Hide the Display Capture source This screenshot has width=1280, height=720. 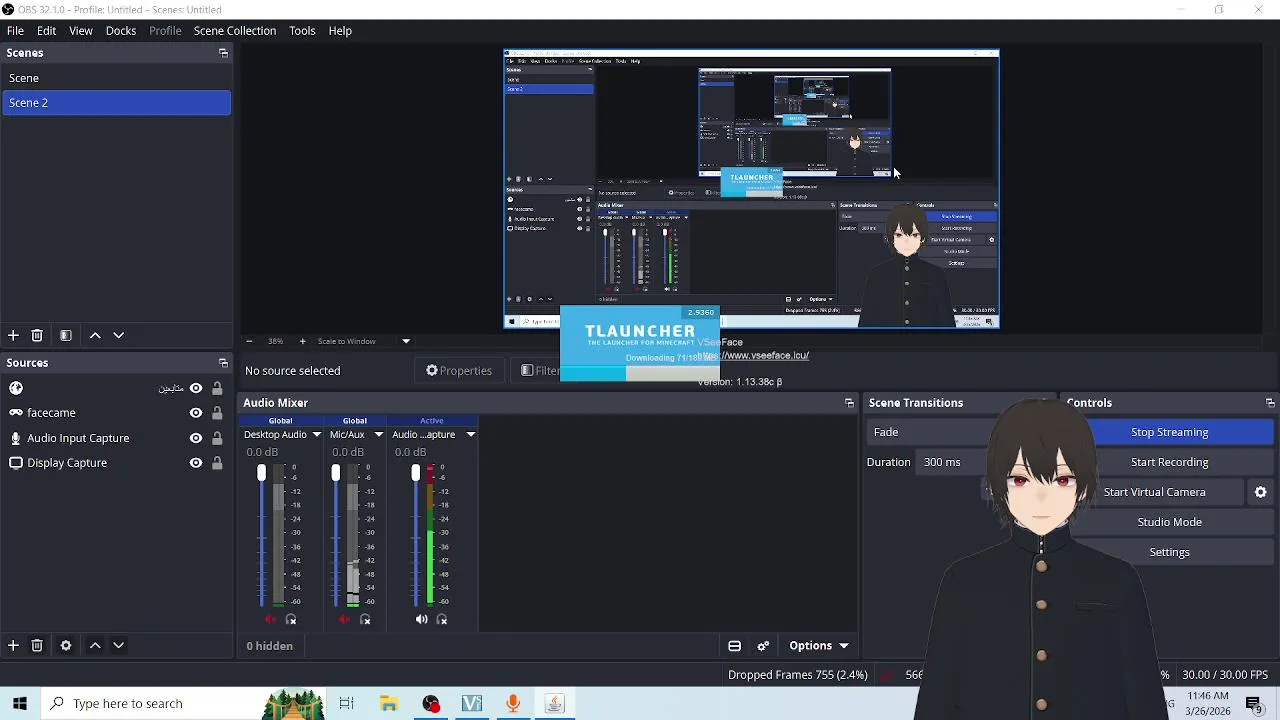click(196, 463)
